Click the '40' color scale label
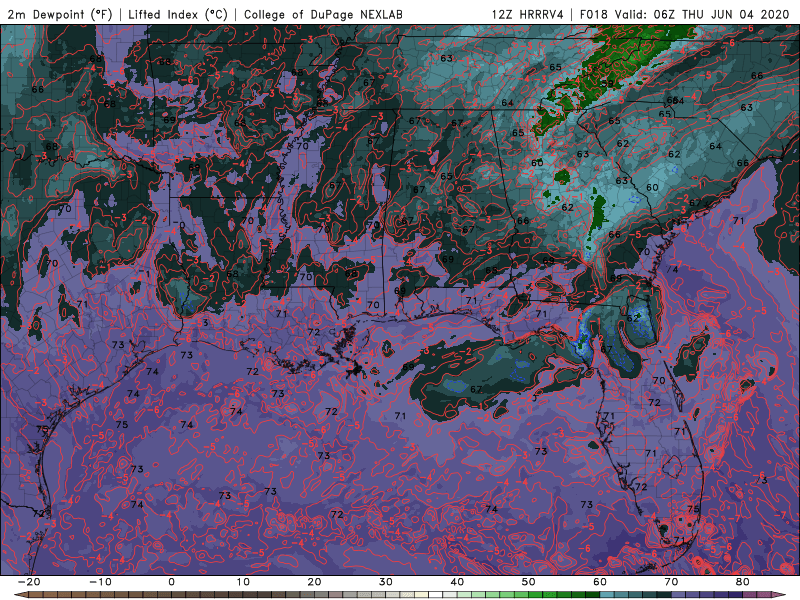The height and width of the screenshot is (600, 800). click(457, 582)
